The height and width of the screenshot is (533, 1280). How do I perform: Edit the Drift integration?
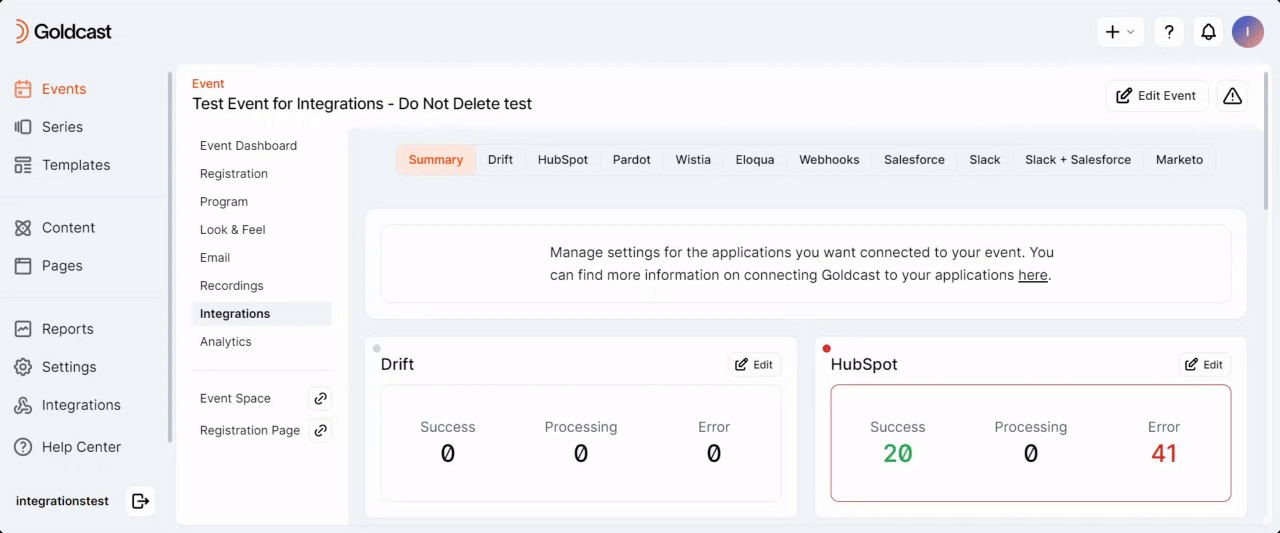click(754, 365)
